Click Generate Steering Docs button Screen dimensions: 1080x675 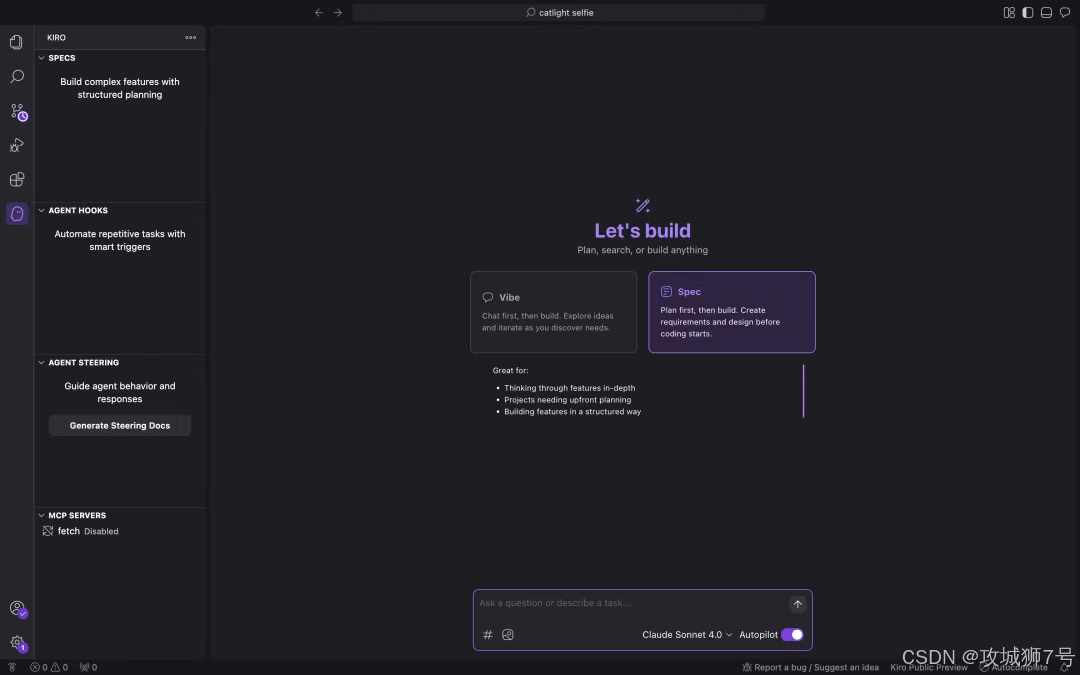click(120, 426)
